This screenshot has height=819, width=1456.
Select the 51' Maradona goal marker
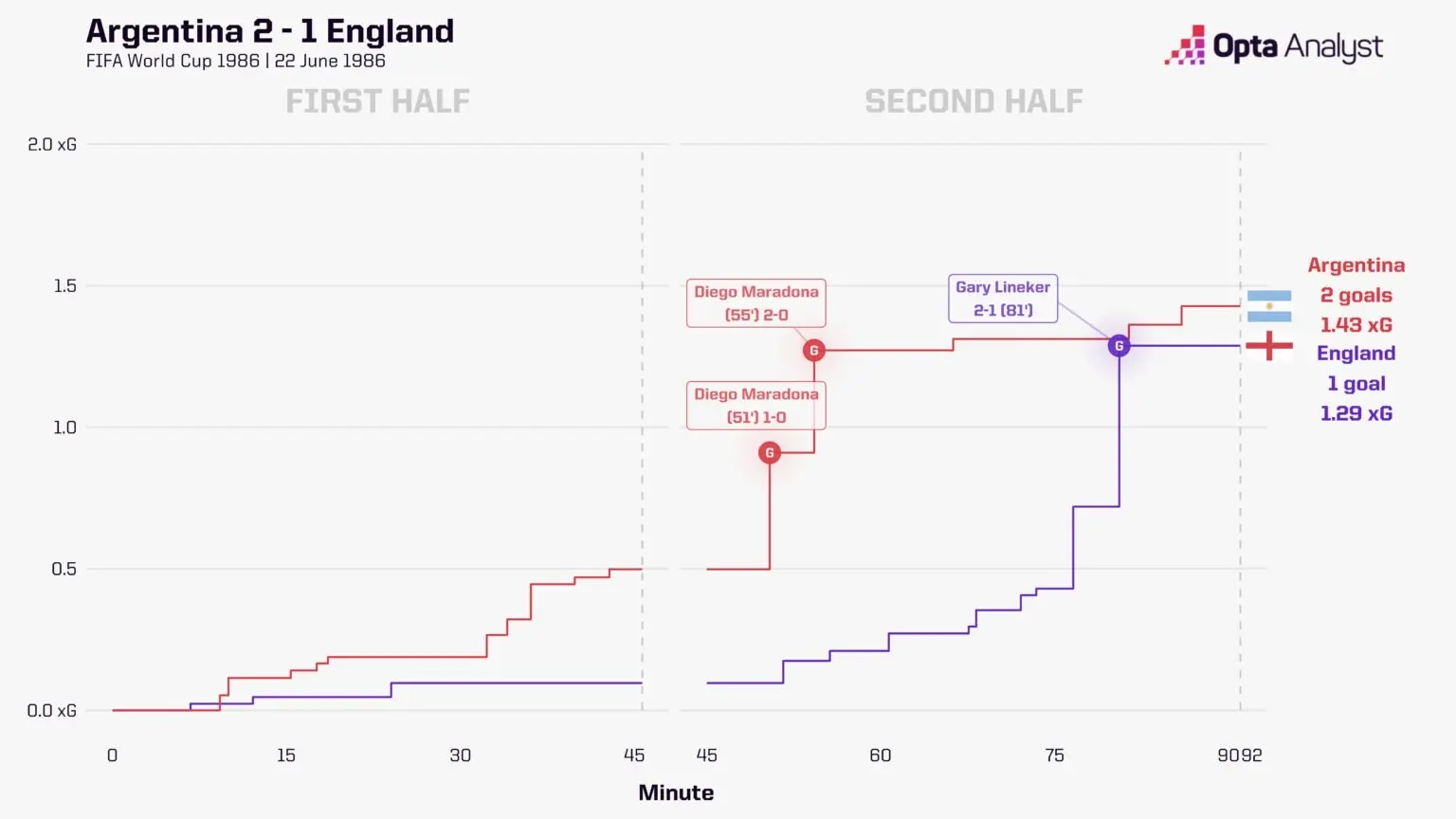point(770,453)
